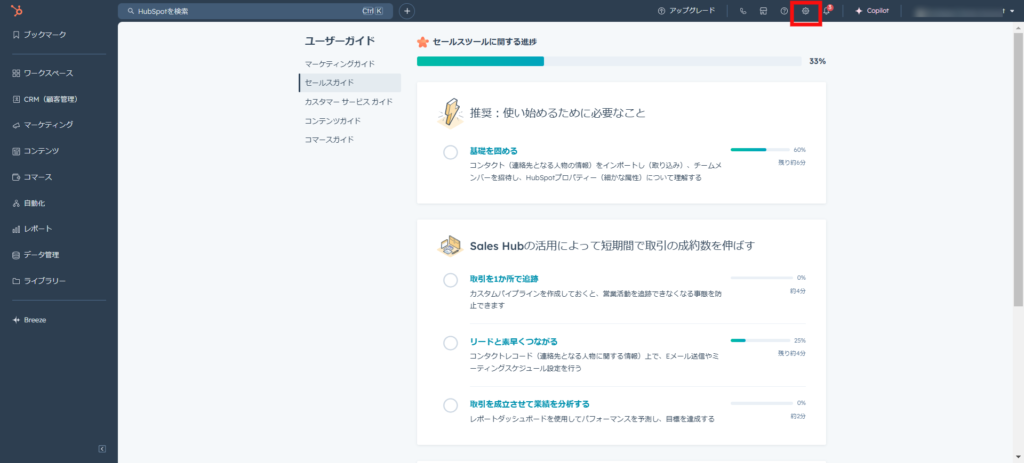
Task: Open the 取引を1か所で追跡 link
Action: click(x=504, y=279)
